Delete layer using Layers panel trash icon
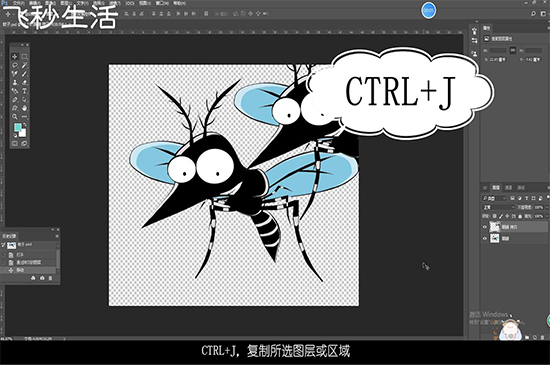The height and width of the screenshot is (365, 550). tap(543, 337)
